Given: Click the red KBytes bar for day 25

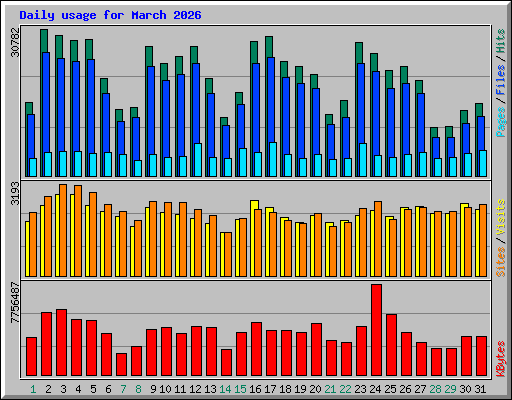Looking at the screenshot, I should point(391,345).
